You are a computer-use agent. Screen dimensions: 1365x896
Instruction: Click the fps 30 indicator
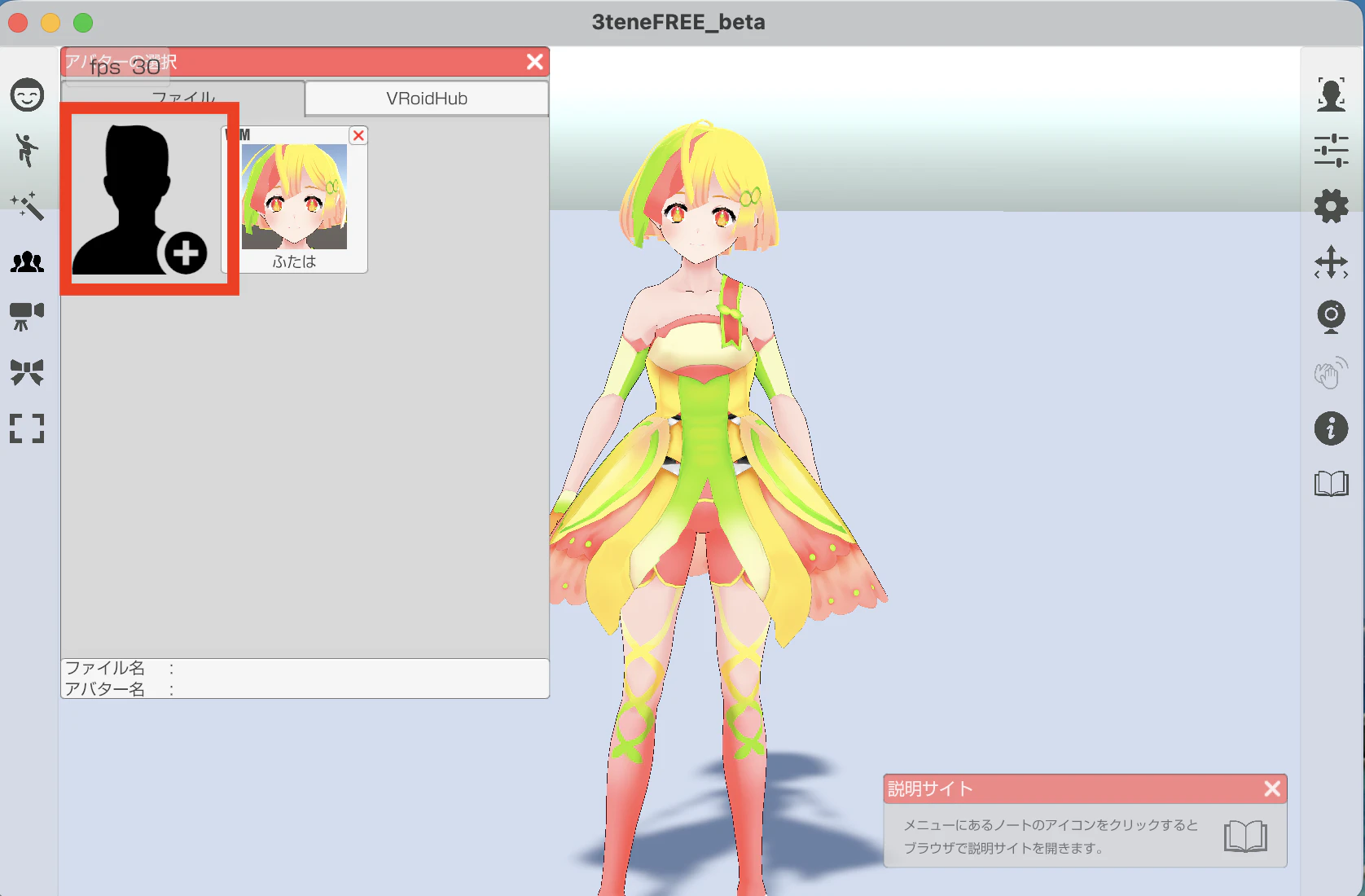(125, 67)
